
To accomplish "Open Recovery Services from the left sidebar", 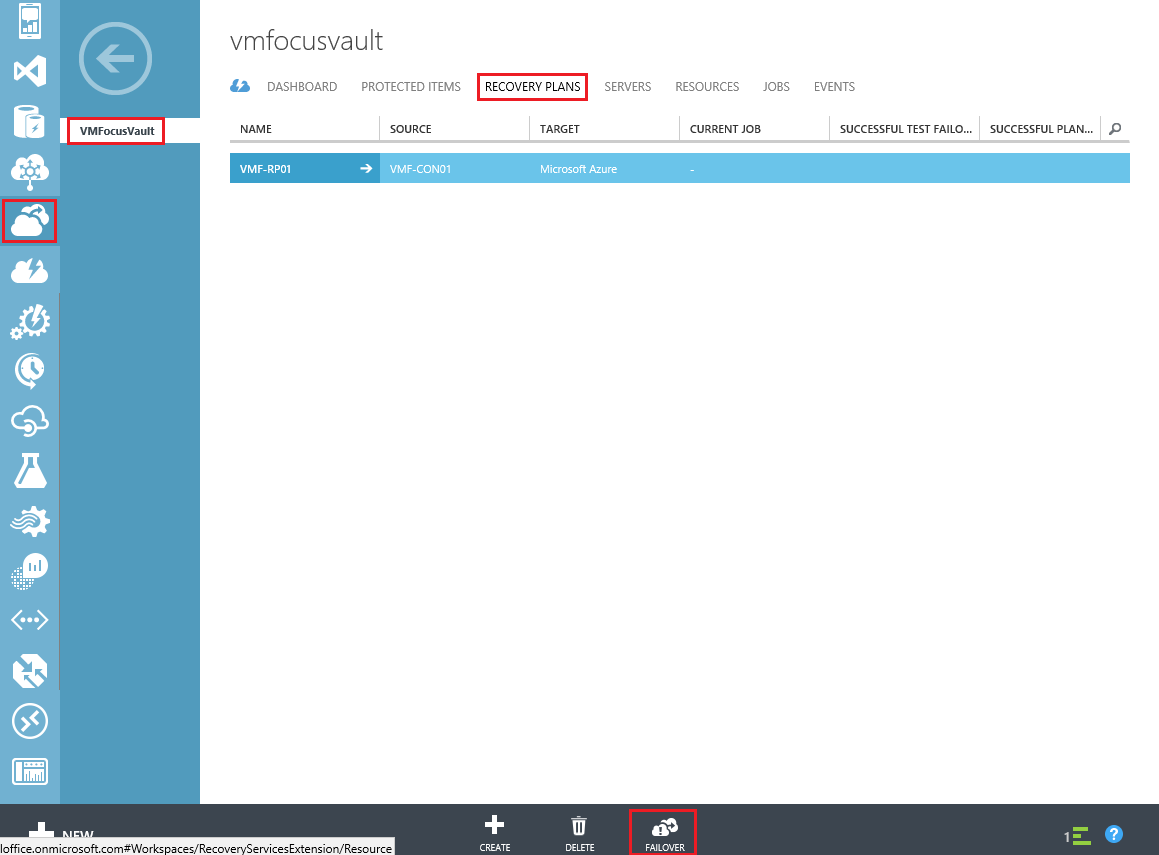I will click(30, 221).
